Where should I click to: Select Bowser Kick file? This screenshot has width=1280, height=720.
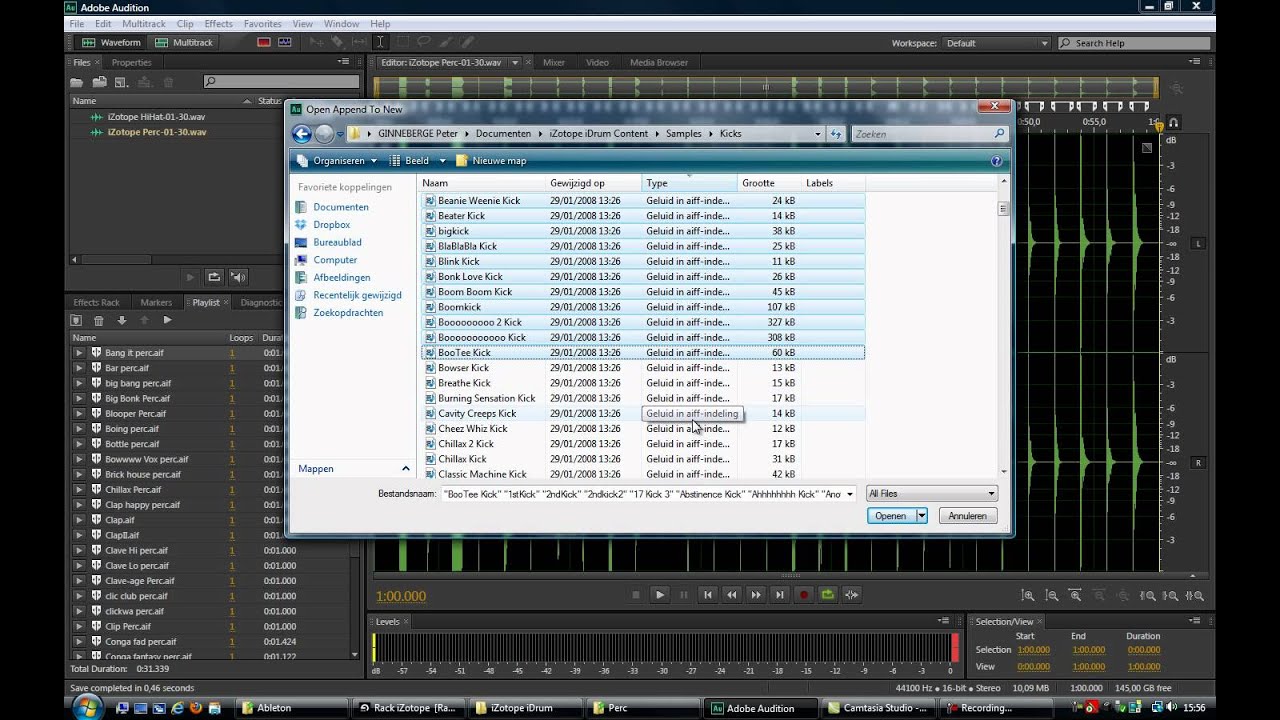coord(463,368)
